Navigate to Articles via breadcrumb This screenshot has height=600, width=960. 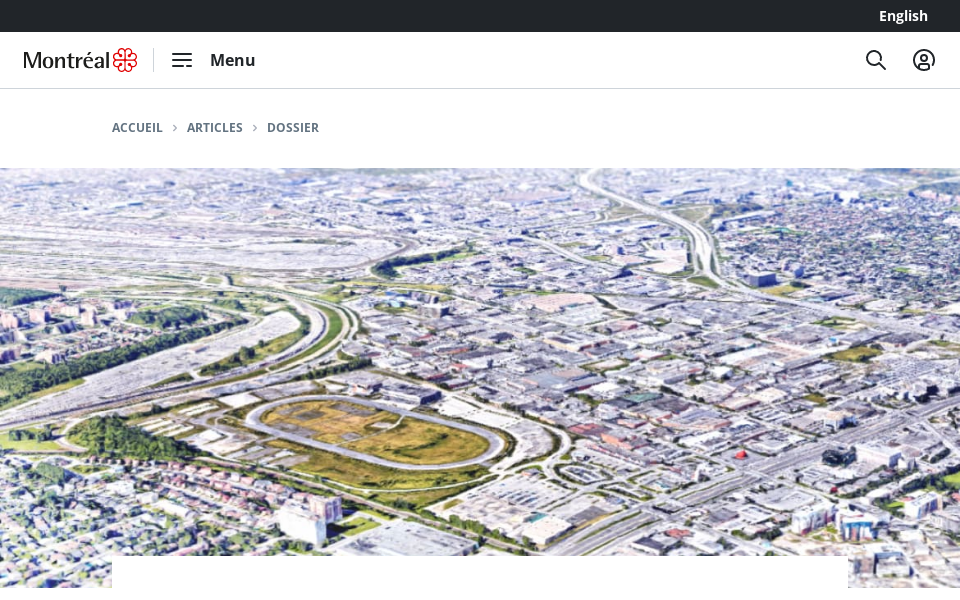point(214,128)
